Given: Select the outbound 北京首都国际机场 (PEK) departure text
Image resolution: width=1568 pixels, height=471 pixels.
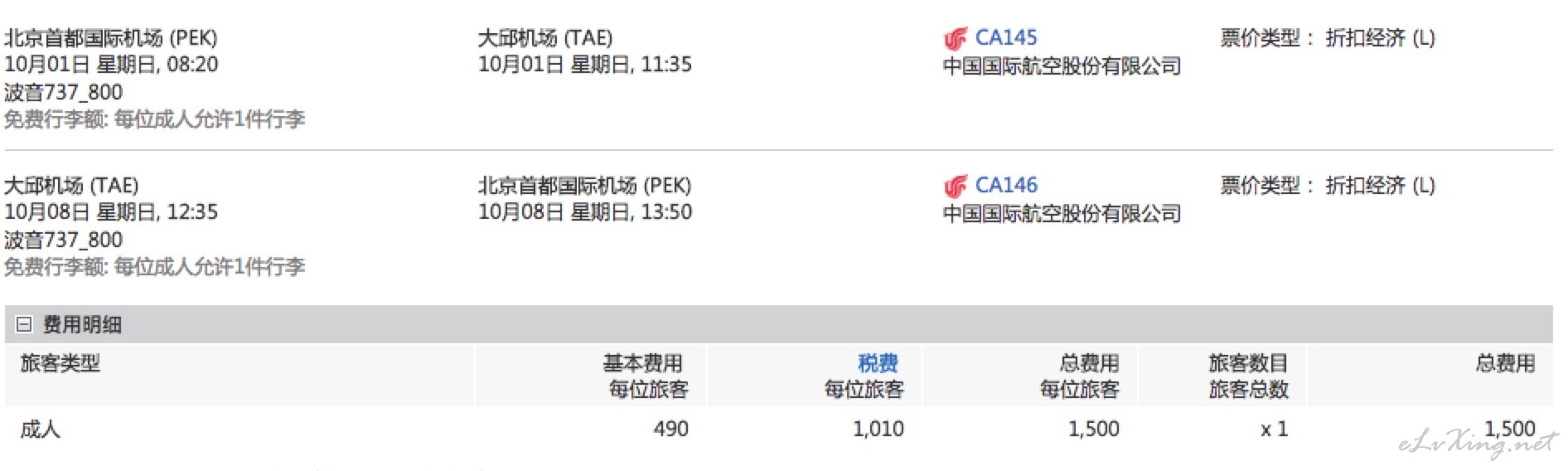Looking at the screenshot, I should tap(111, 38).
